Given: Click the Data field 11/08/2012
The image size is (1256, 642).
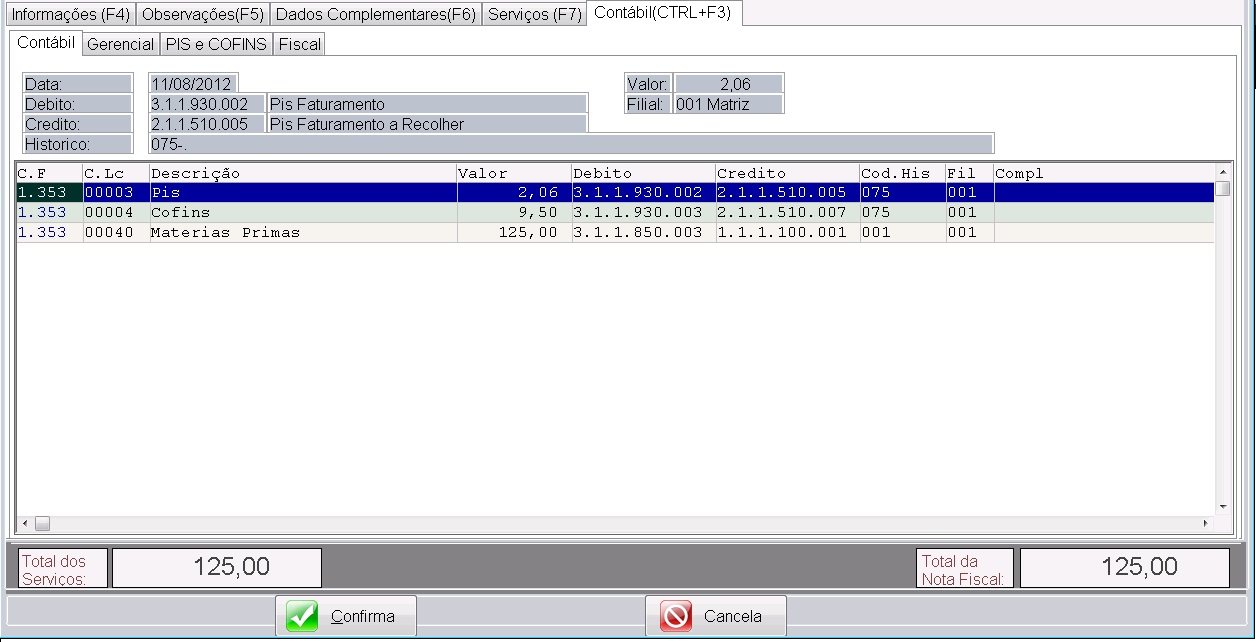Looking at the screenshot, I should 193,84.
